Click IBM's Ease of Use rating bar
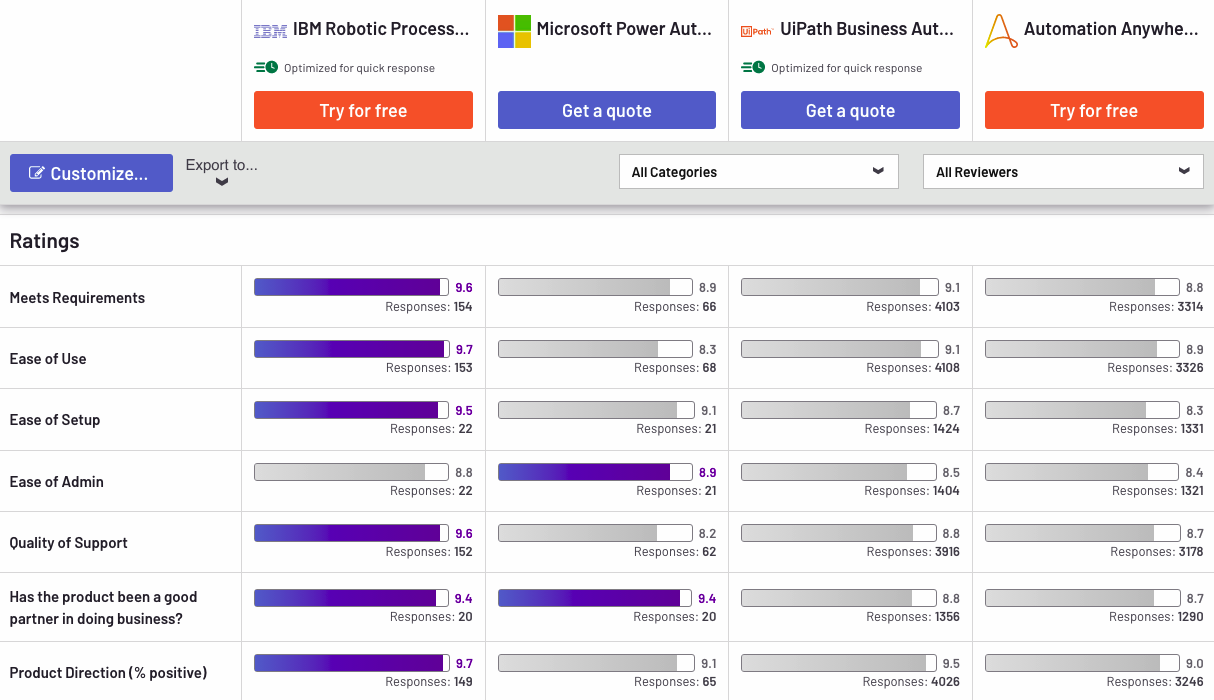This screenshot has width=1214, height=700. pos(351,348)
